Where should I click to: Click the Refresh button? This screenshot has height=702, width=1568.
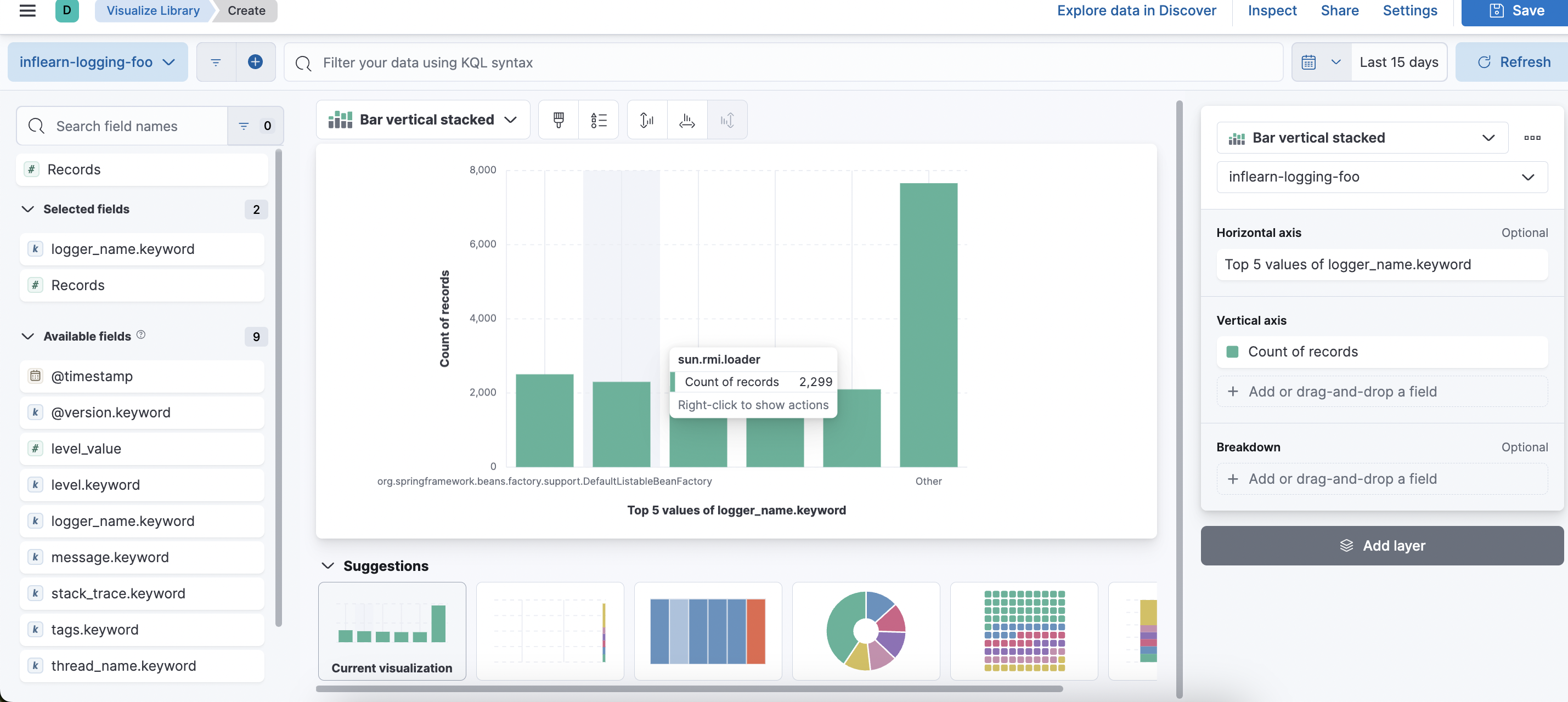coord(1514,62)
